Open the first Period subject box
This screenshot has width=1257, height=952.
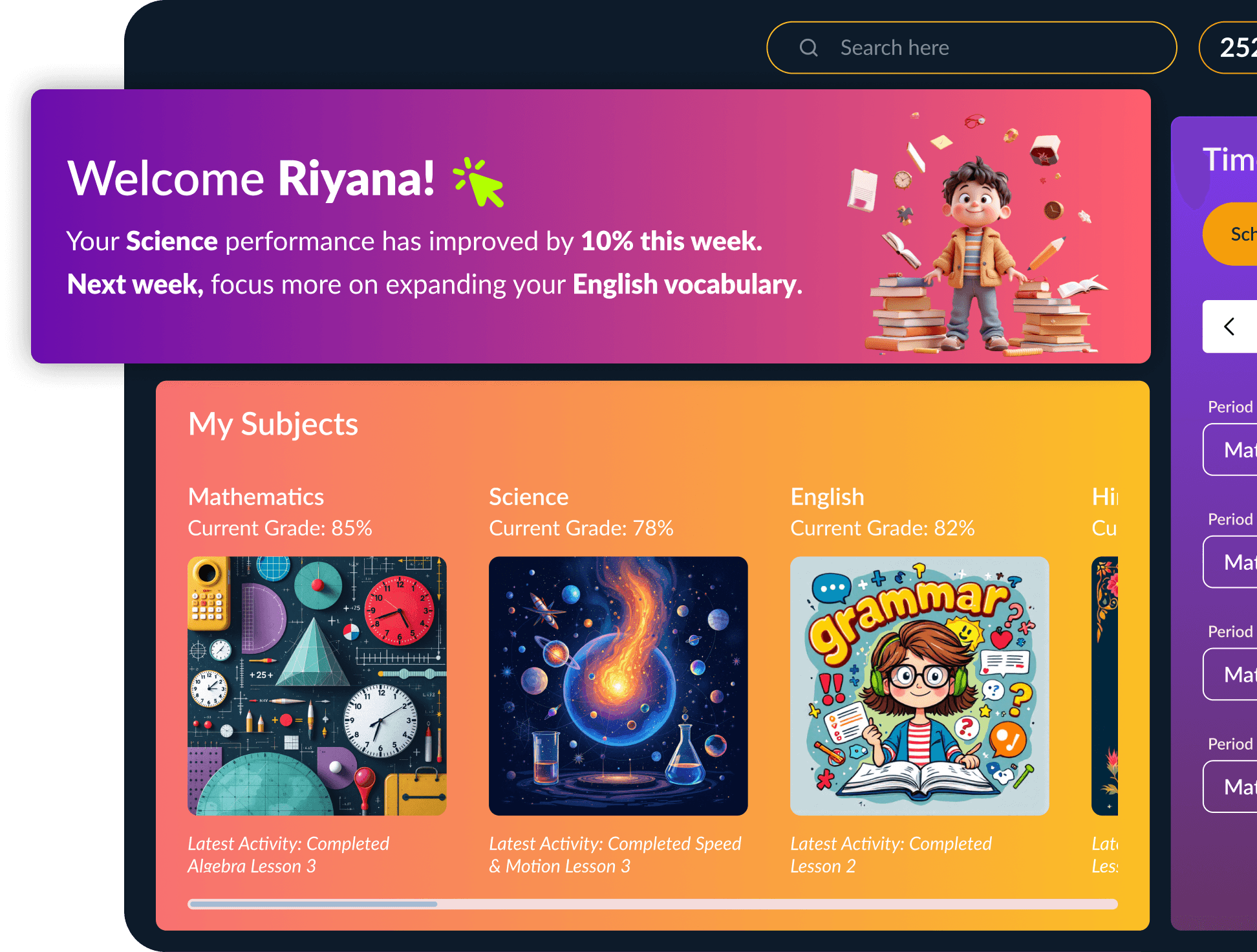click(1230, 449)
